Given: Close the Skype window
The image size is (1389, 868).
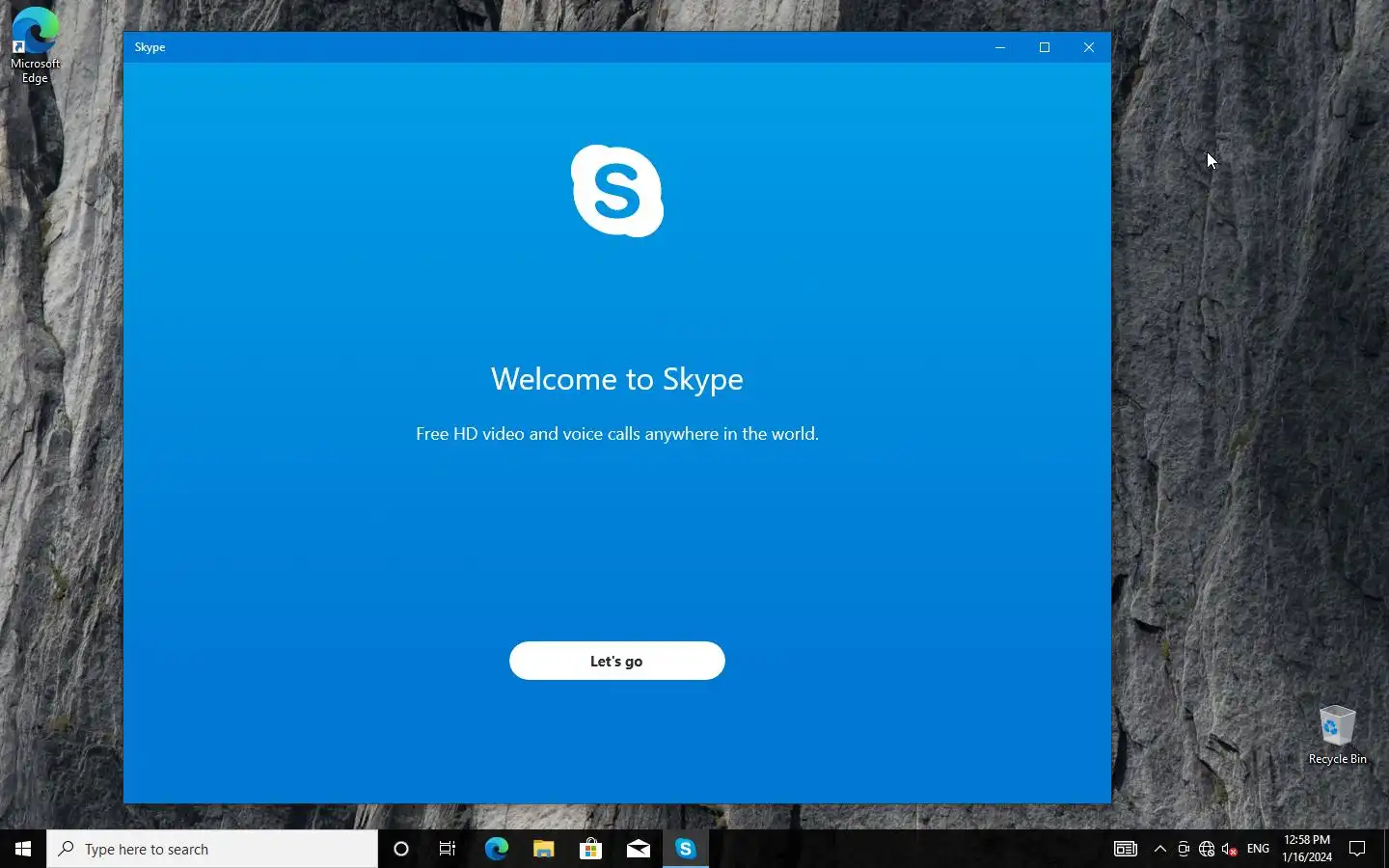Looking at the screenshot, I should click(1089, 47).
